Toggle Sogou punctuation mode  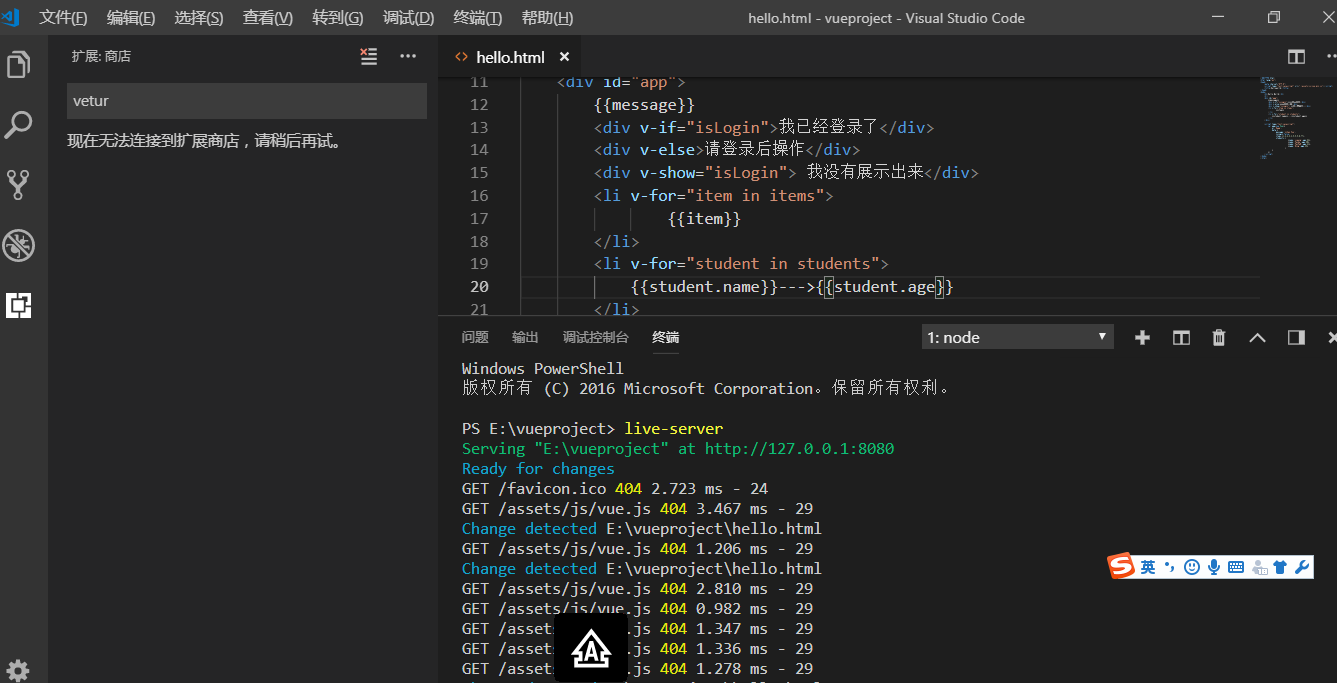coord(1169,567)
